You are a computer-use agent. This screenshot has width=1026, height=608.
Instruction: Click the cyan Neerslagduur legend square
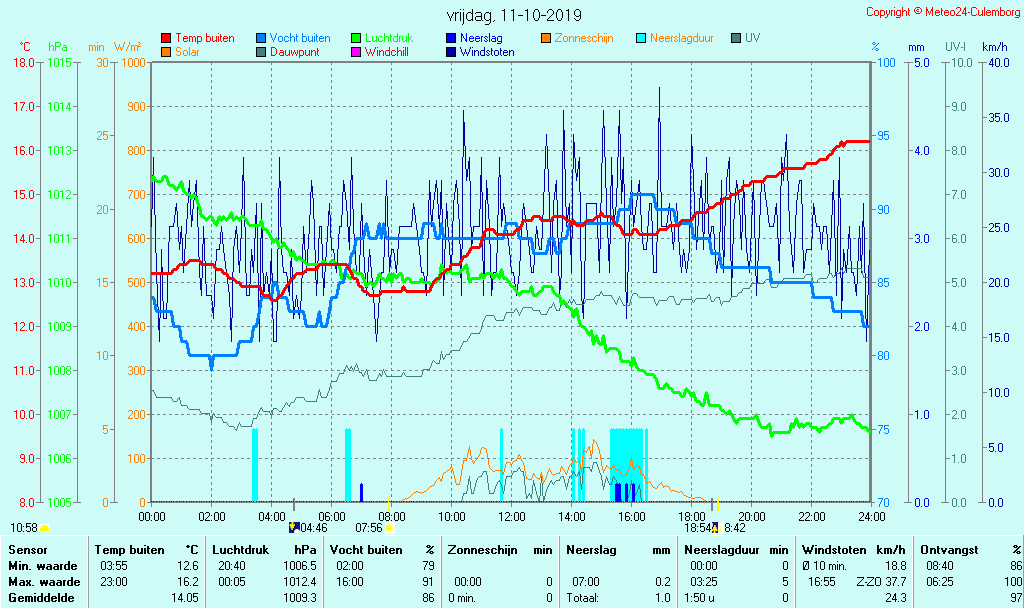pos(641,38)
